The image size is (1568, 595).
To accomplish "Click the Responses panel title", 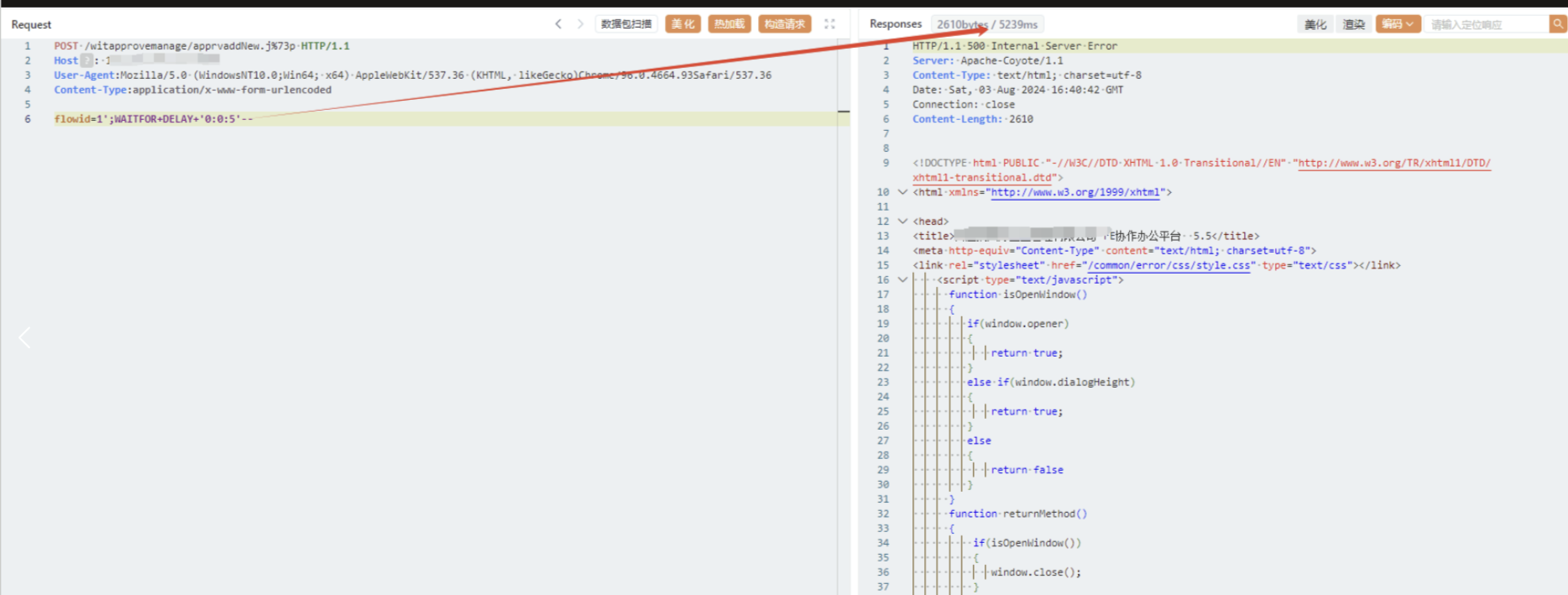I will tap(895, 24).
